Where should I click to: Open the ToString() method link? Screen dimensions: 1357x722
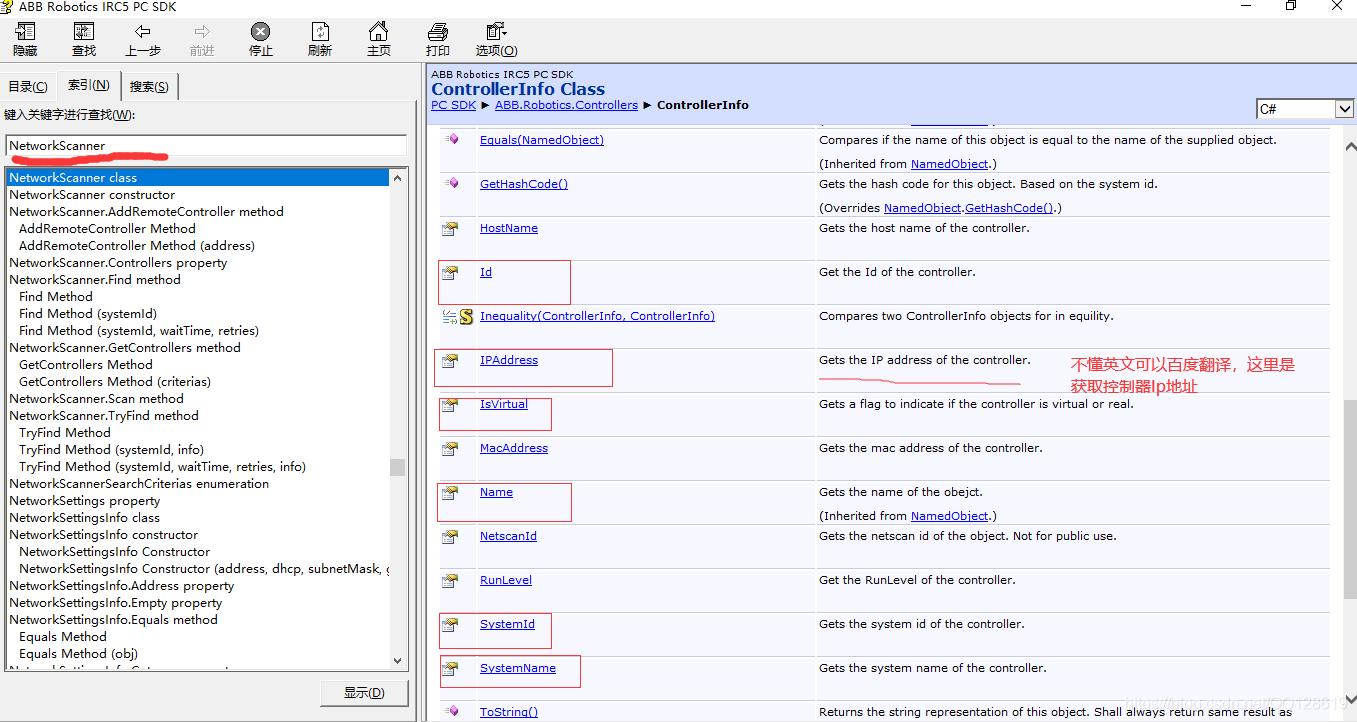509,712
